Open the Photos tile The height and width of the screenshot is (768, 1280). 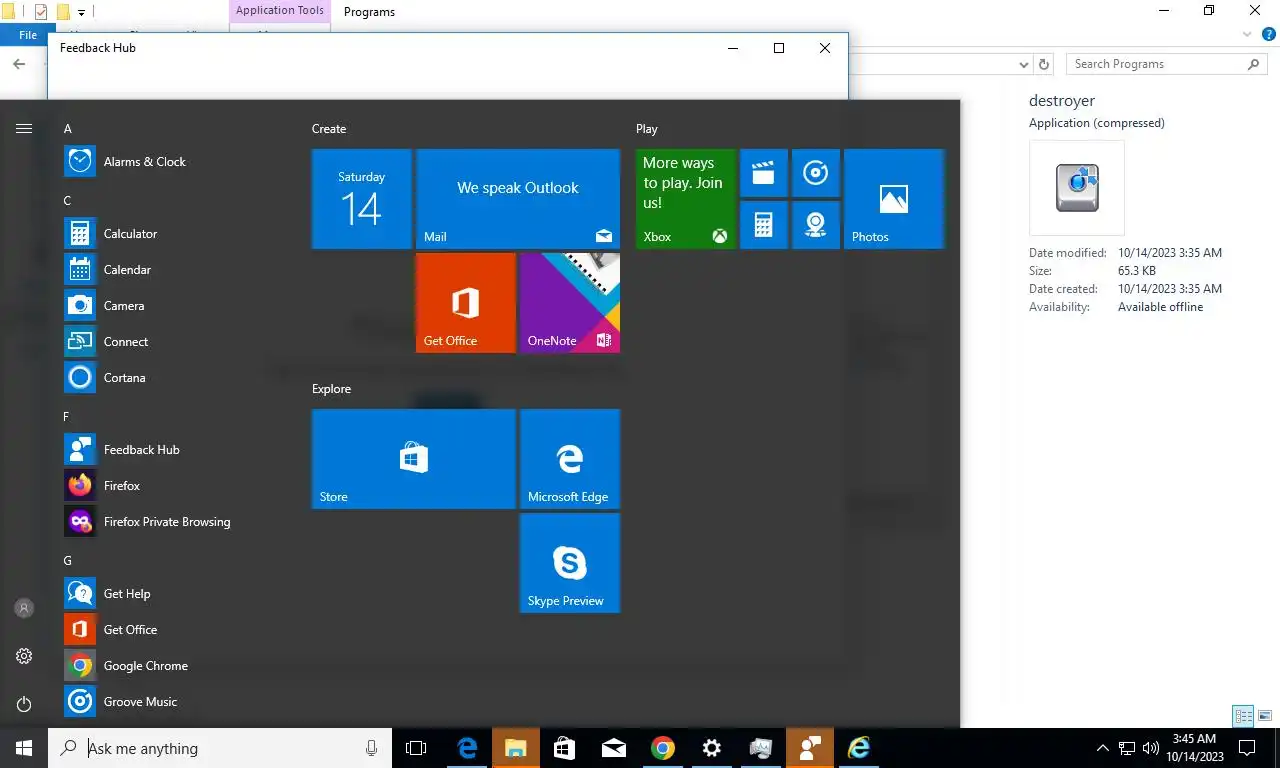894,199
